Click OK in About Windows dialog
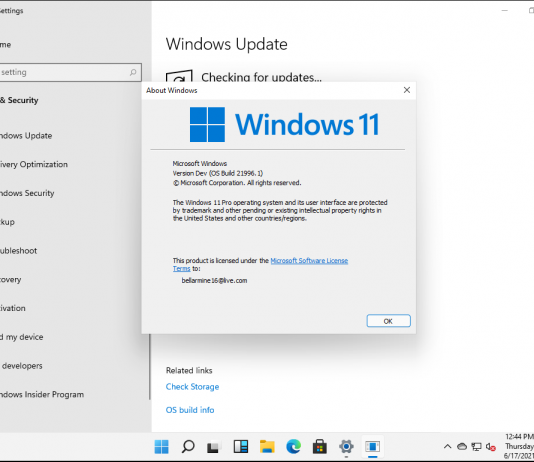The width and height of the screenshot is (534, 462). [388, 321]
